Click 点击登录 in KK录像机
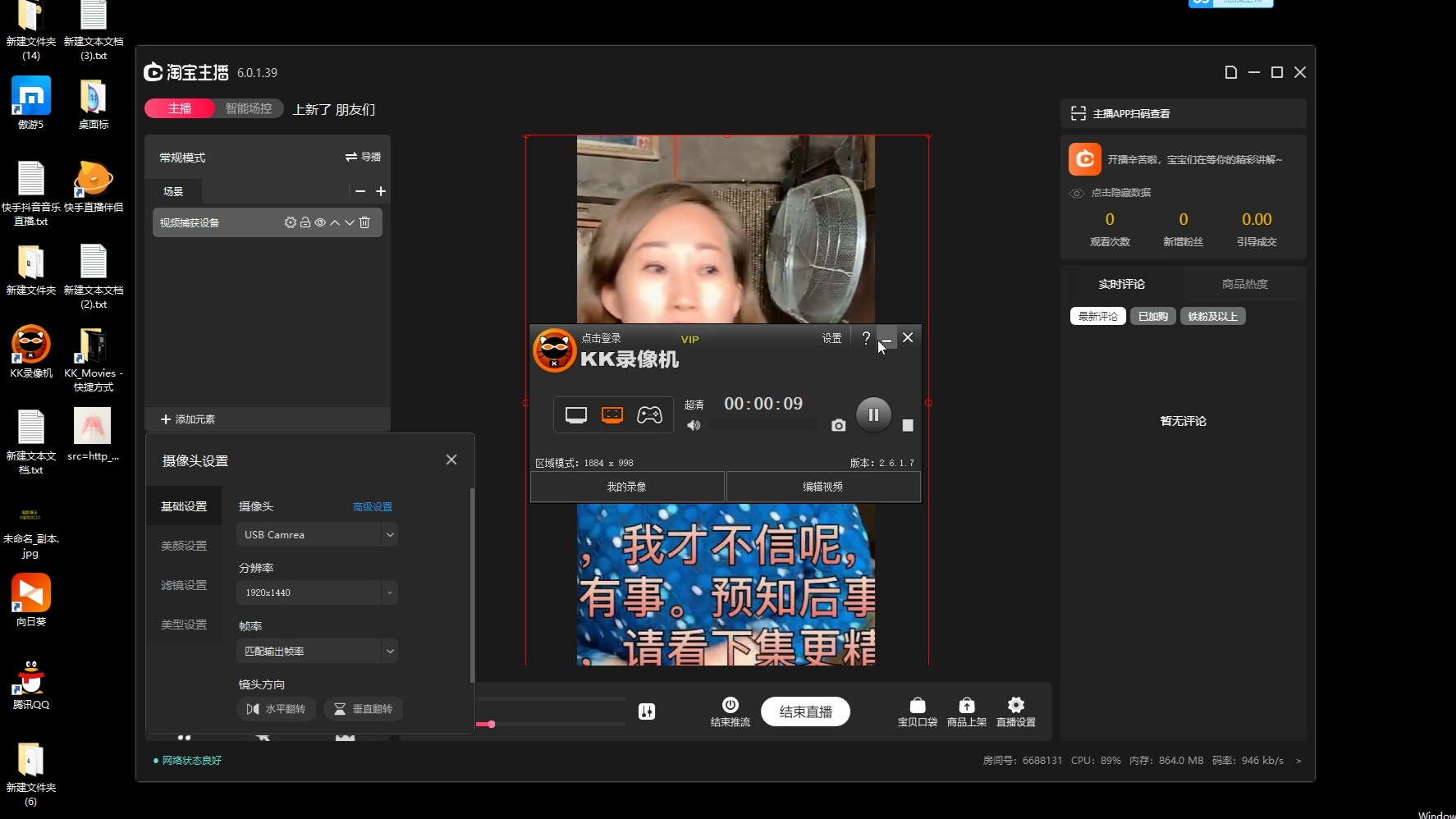This screenshot has height=819, width=1456. [601, 338]
